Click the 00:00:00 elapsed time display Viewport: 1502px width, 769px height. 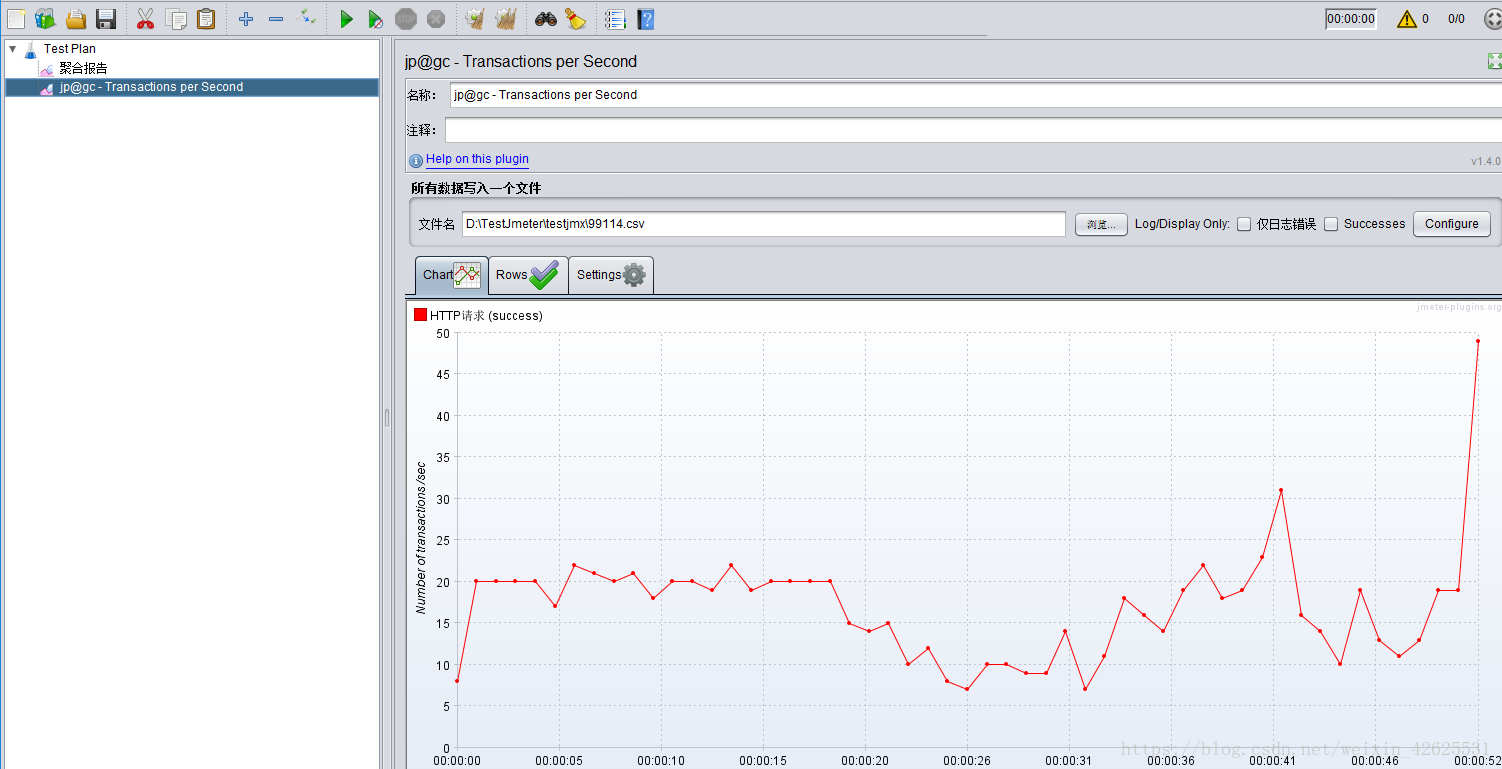click(x=1351, y=19)
